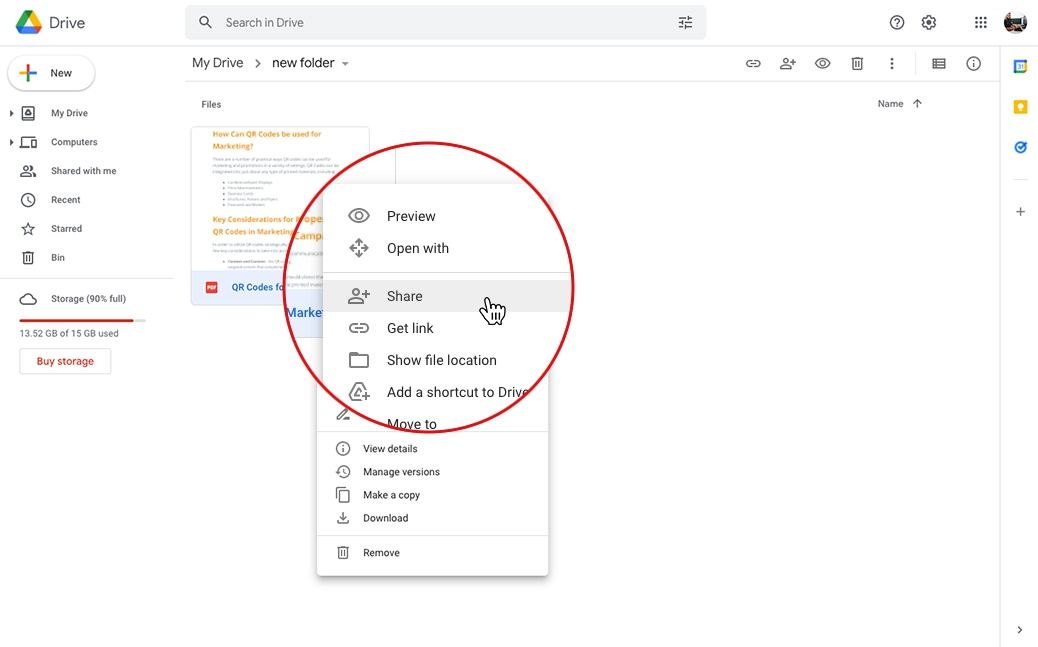Toggle the view details info panel
This screenshot has width=1038, height=647.
[973, 64]
